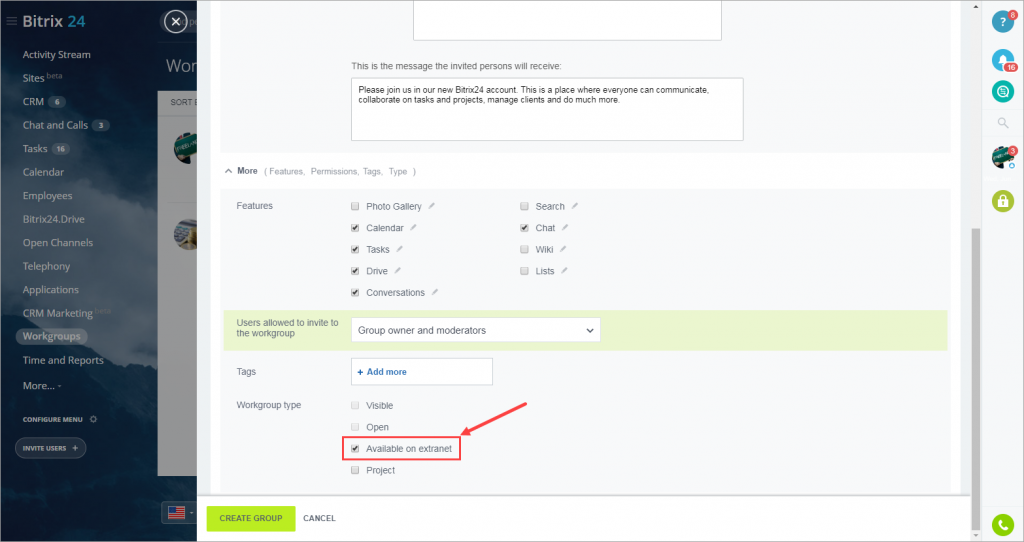Image resolution: width=1024 pixels, height=542 pixels.
Task: Toggle the hamburger menu next to Bitrix24
Action: coord(12,22)
